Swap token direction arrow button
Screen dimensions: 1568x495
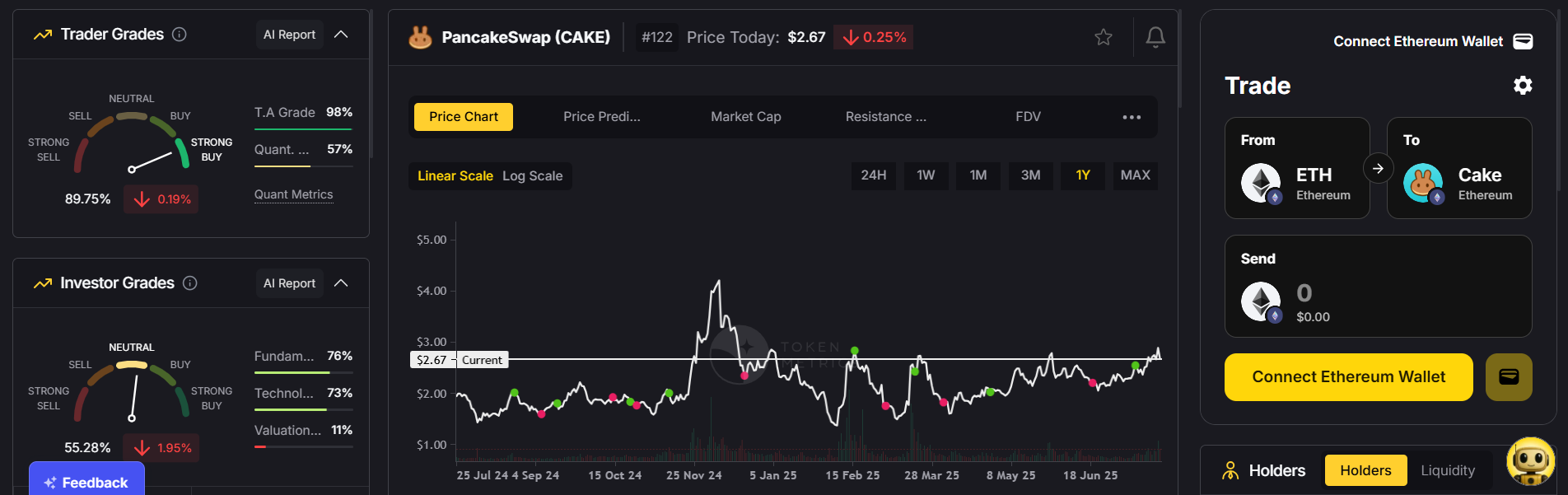point(1379,168)
